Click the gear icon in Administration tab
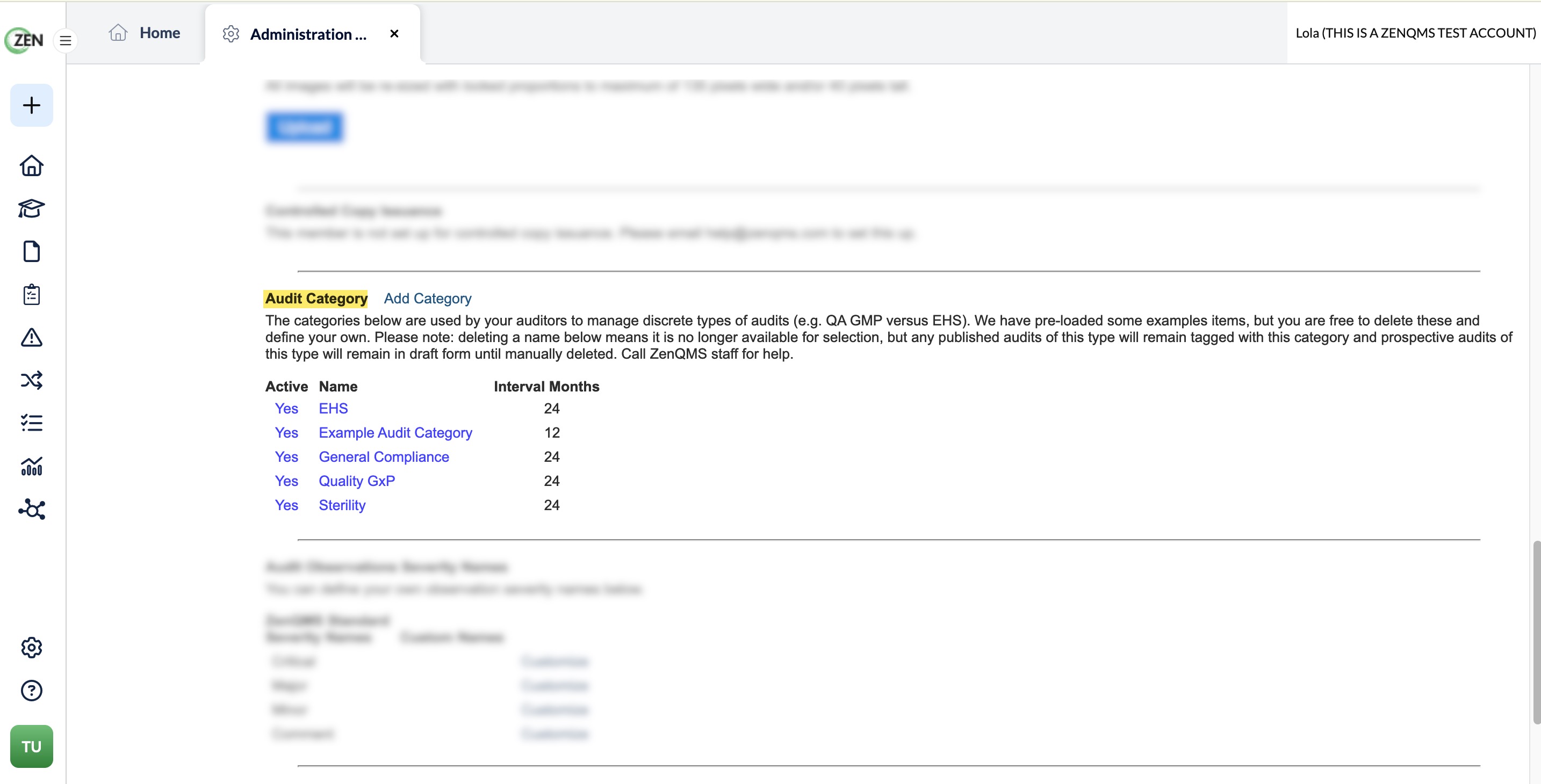The width and height of the screenshot is (1541, 784). coord(231,34)
